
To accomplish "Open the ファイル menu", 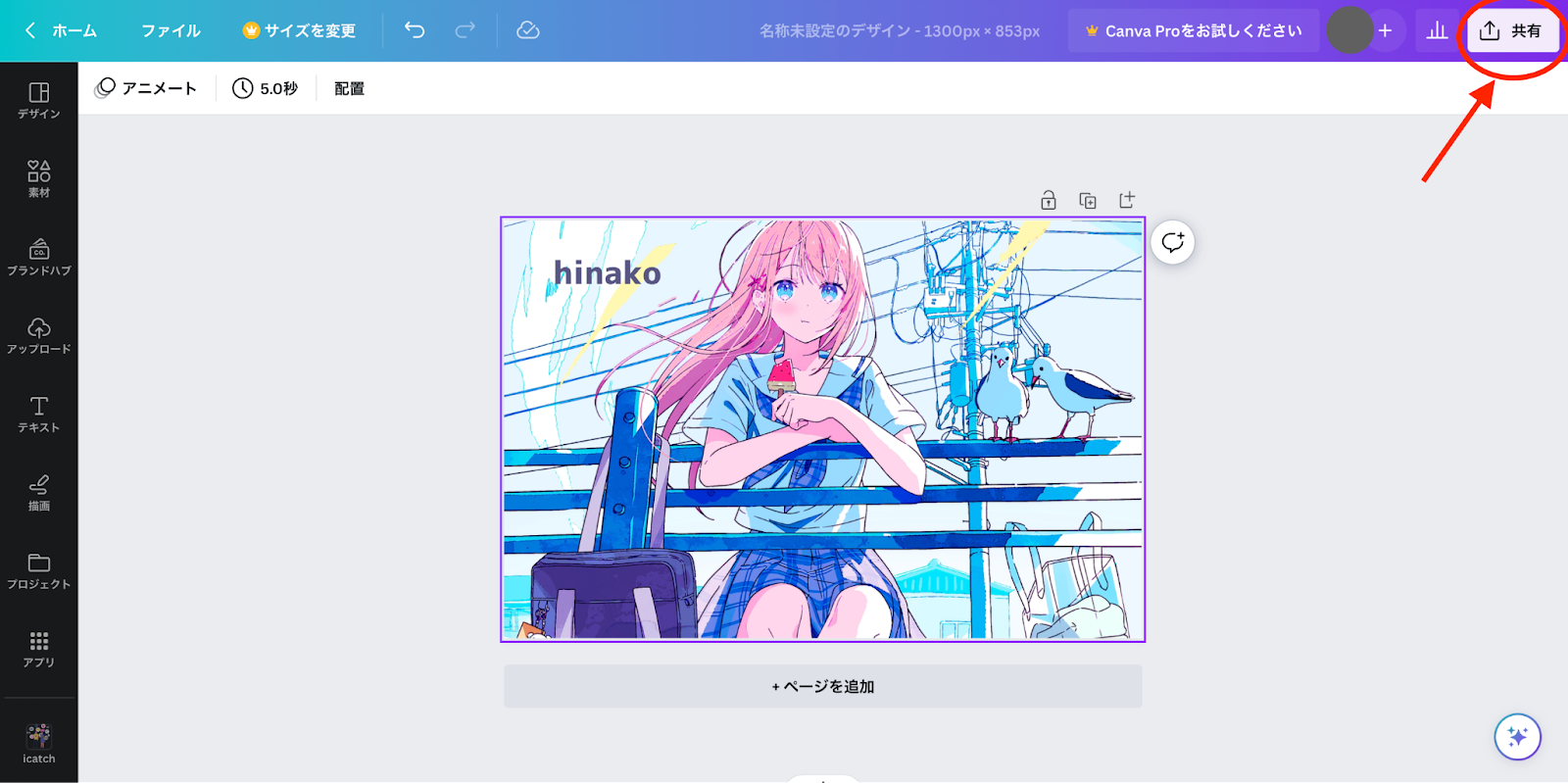I will coord(171,30).
